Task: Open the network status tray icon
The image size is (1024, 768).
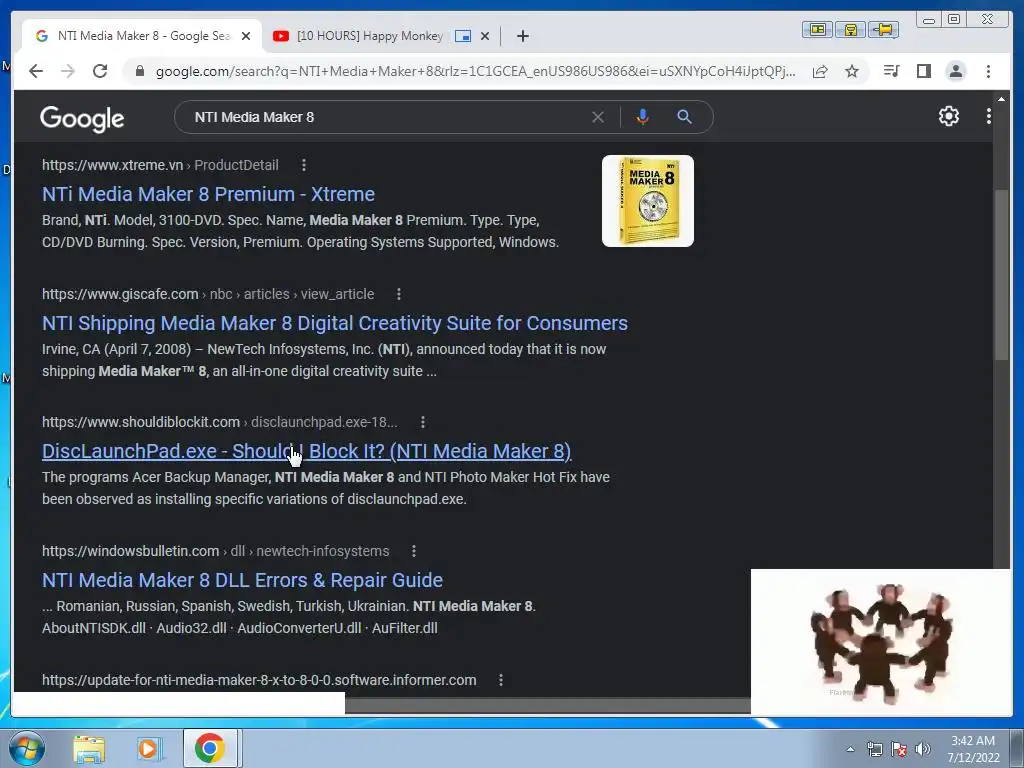Action: pyautogui.click(x=874, y=749)
